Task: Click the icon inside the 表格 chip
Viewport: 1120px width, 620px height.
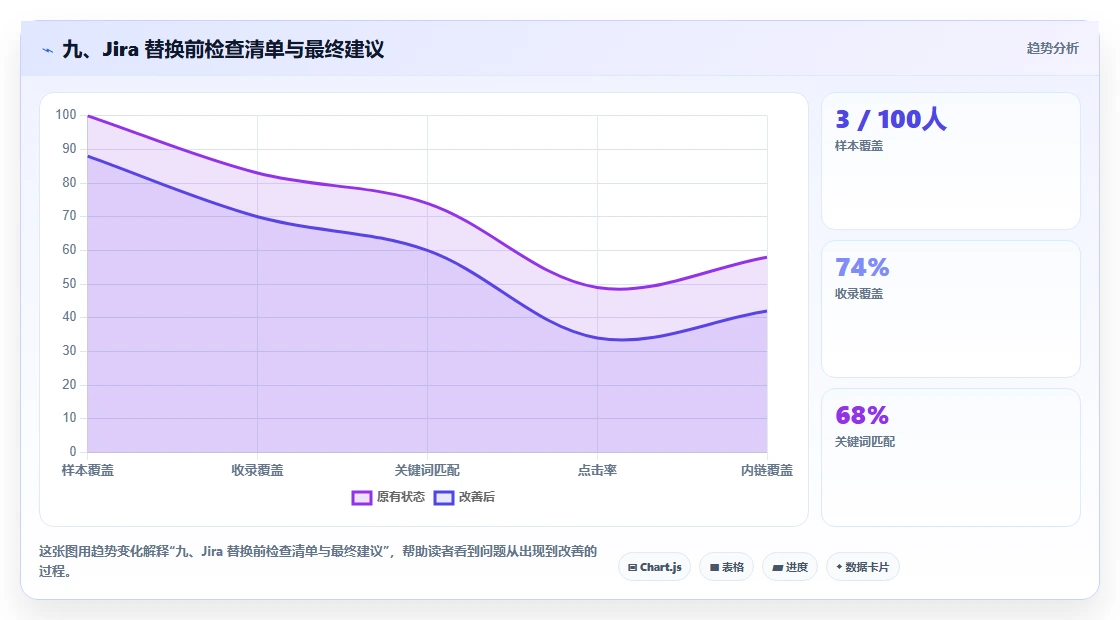Action: pos(714,568)
